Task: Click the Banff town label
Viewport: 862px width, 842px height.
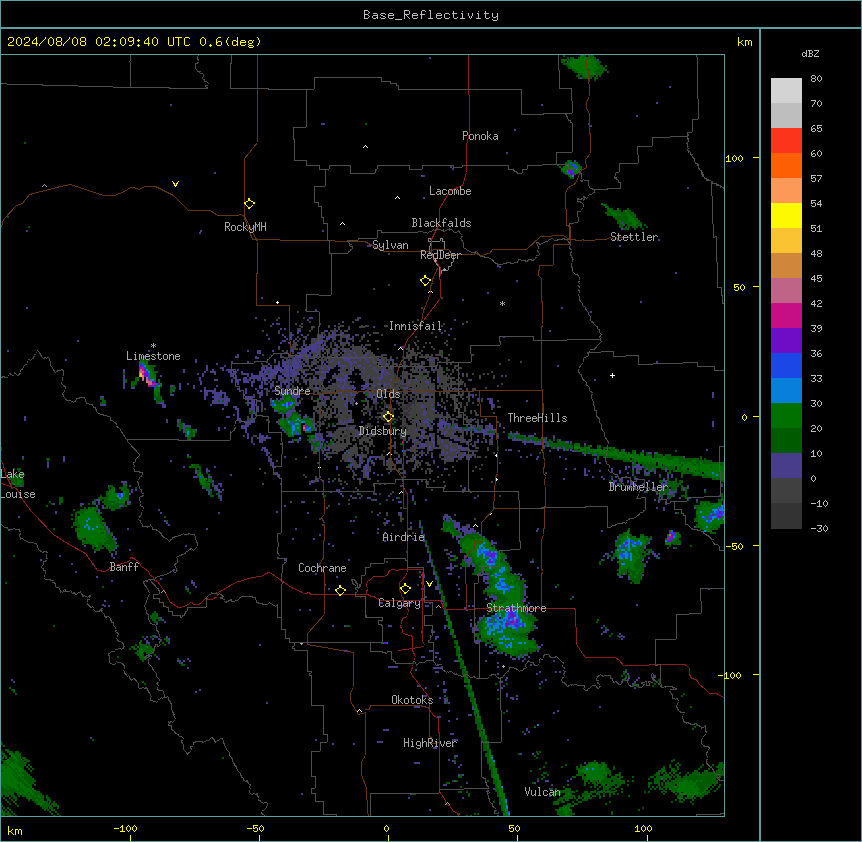Action: click(x=124, y=567)
